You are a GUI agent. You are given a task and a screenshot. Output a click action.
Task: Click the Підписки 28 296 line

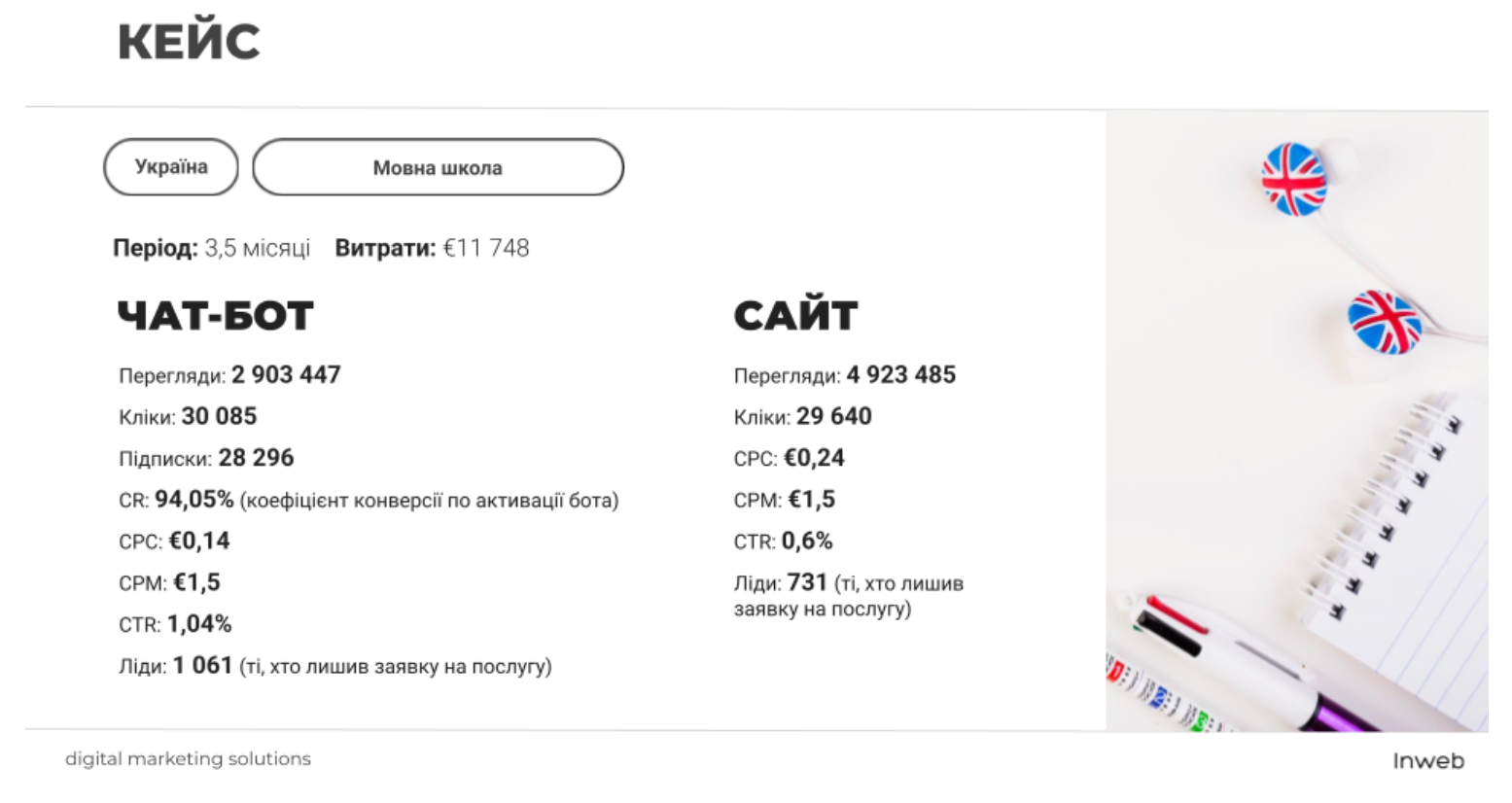point(206,458)
